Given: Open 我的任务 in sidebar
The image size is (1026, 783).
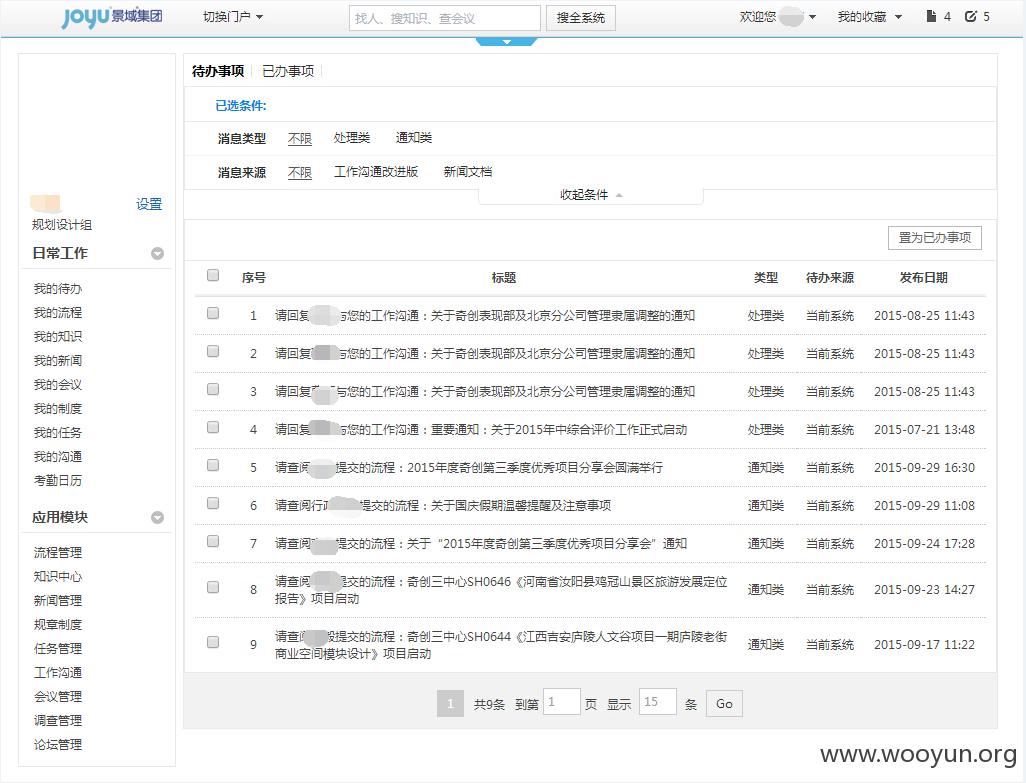Looking at the screenshot, I should [x=58, y=432].
